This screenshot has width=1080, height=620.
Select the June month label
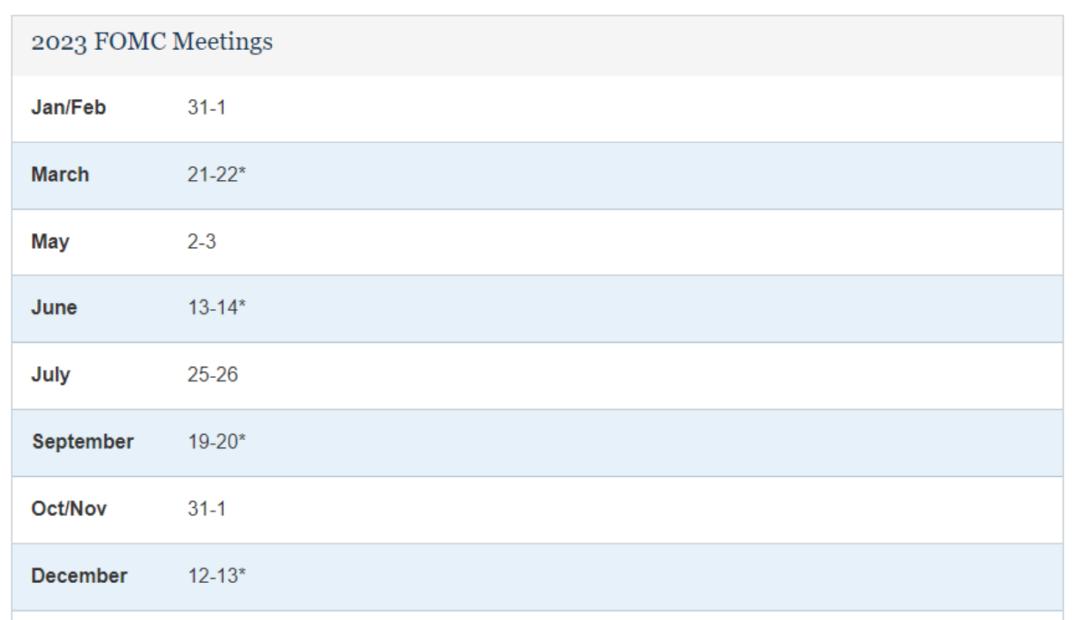(x=54, y=307)
